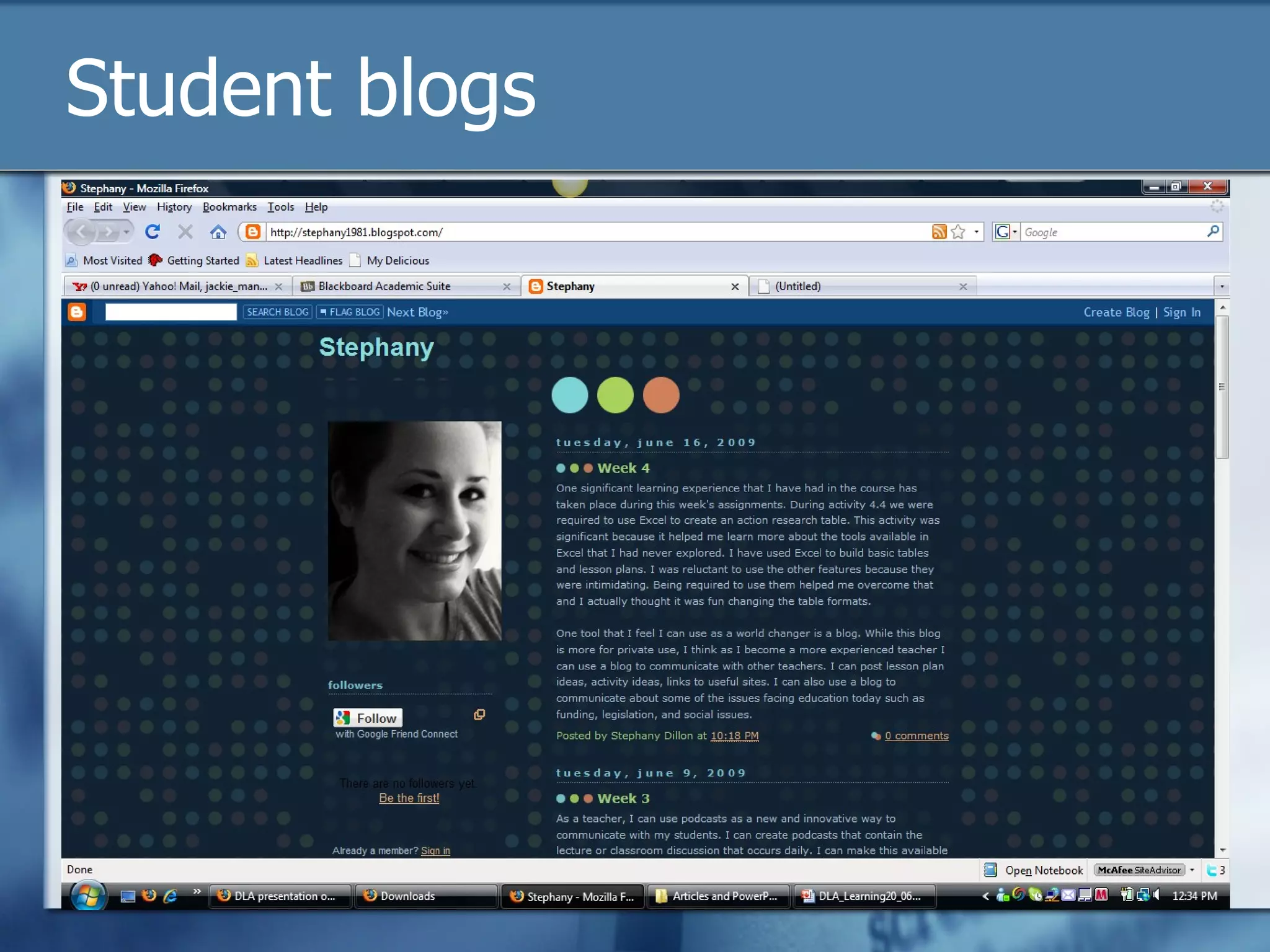This screenshot has height=952, width=1270.
Task: Open the File menu
Action: point(75,207)
